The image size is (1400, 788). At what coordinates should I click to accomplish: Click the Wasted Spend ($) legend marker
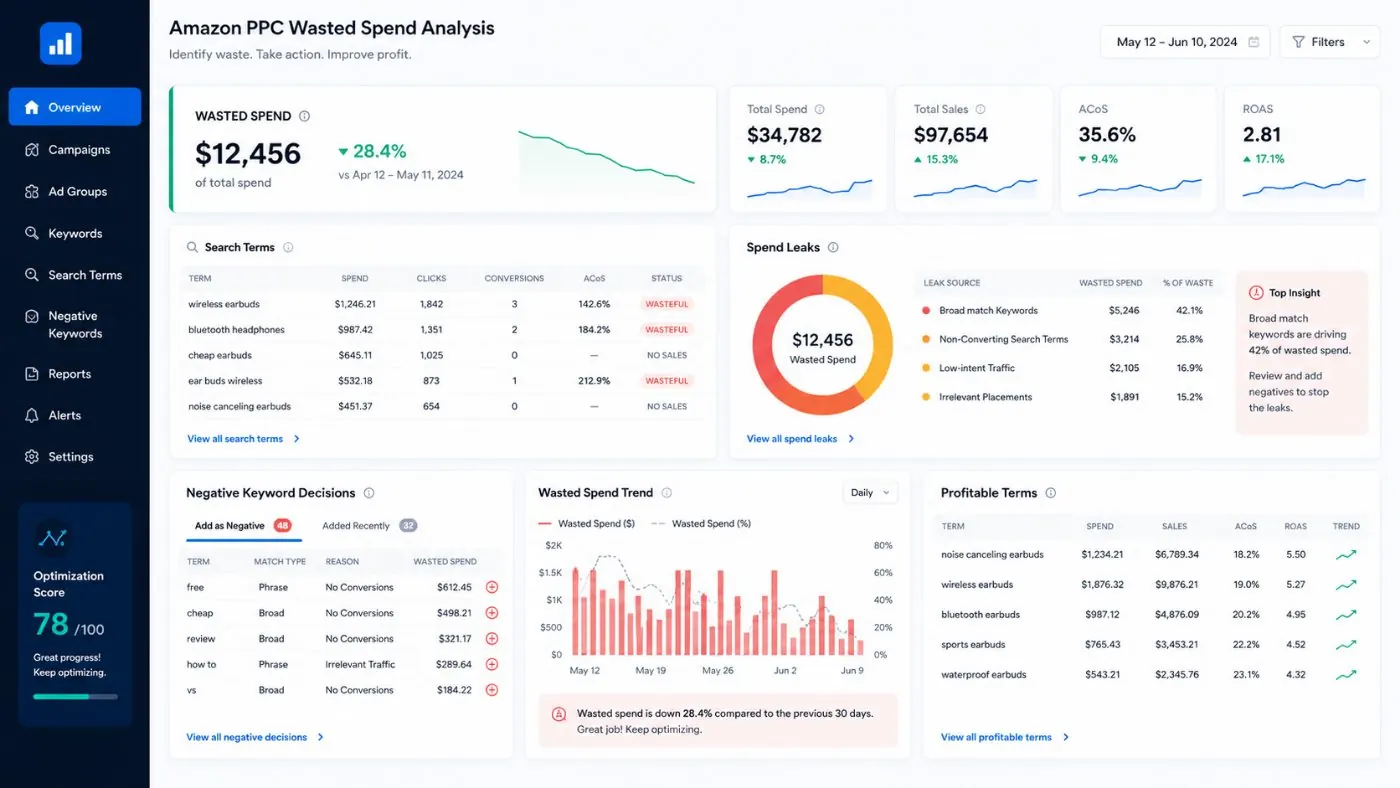coord(545,524)
